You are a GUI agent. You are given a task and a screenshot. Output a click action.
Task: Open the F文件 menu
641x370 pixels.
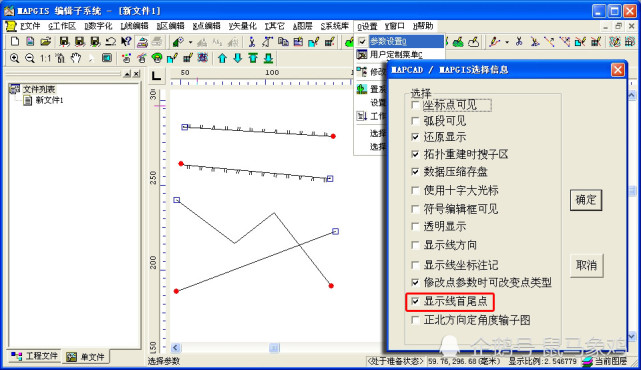point(29,26)
